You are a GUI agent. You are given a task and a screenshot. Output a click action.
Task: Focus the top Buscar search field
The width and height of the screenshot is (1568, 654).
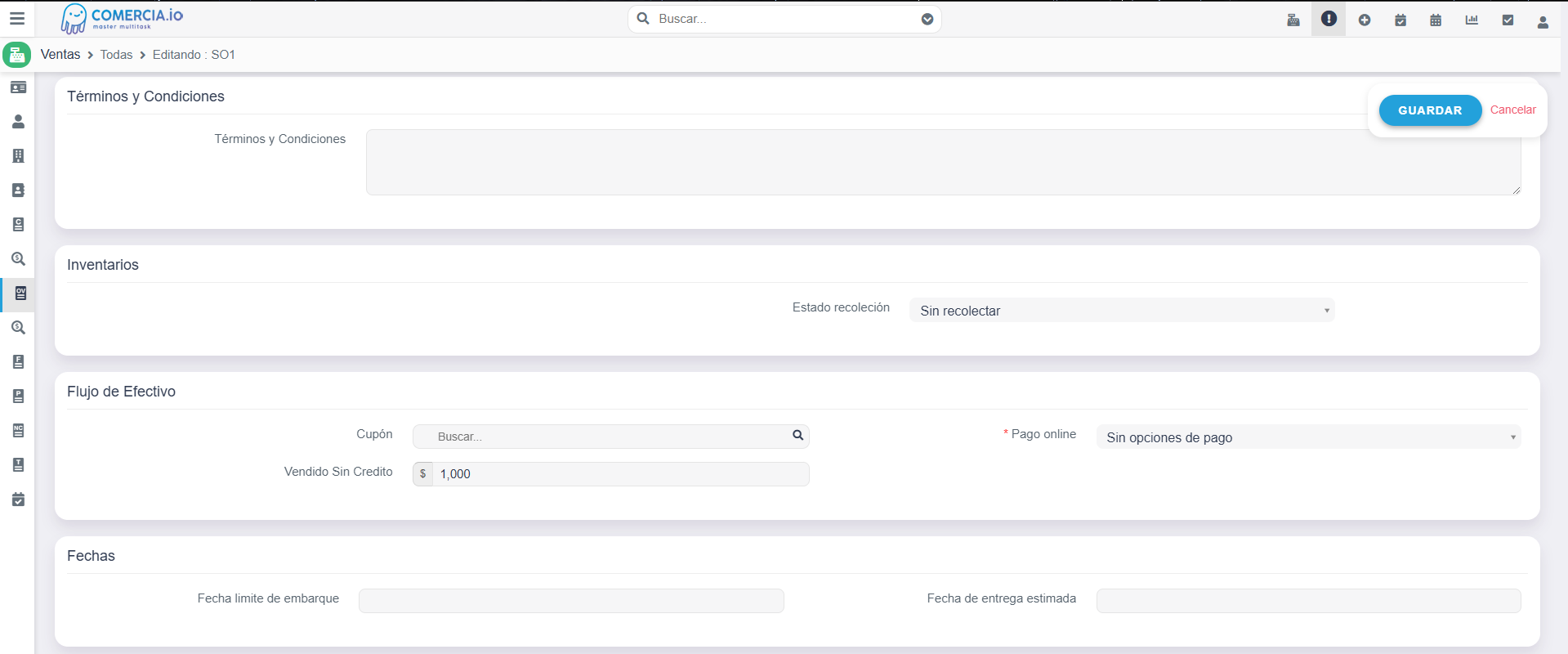coord(784,19)
